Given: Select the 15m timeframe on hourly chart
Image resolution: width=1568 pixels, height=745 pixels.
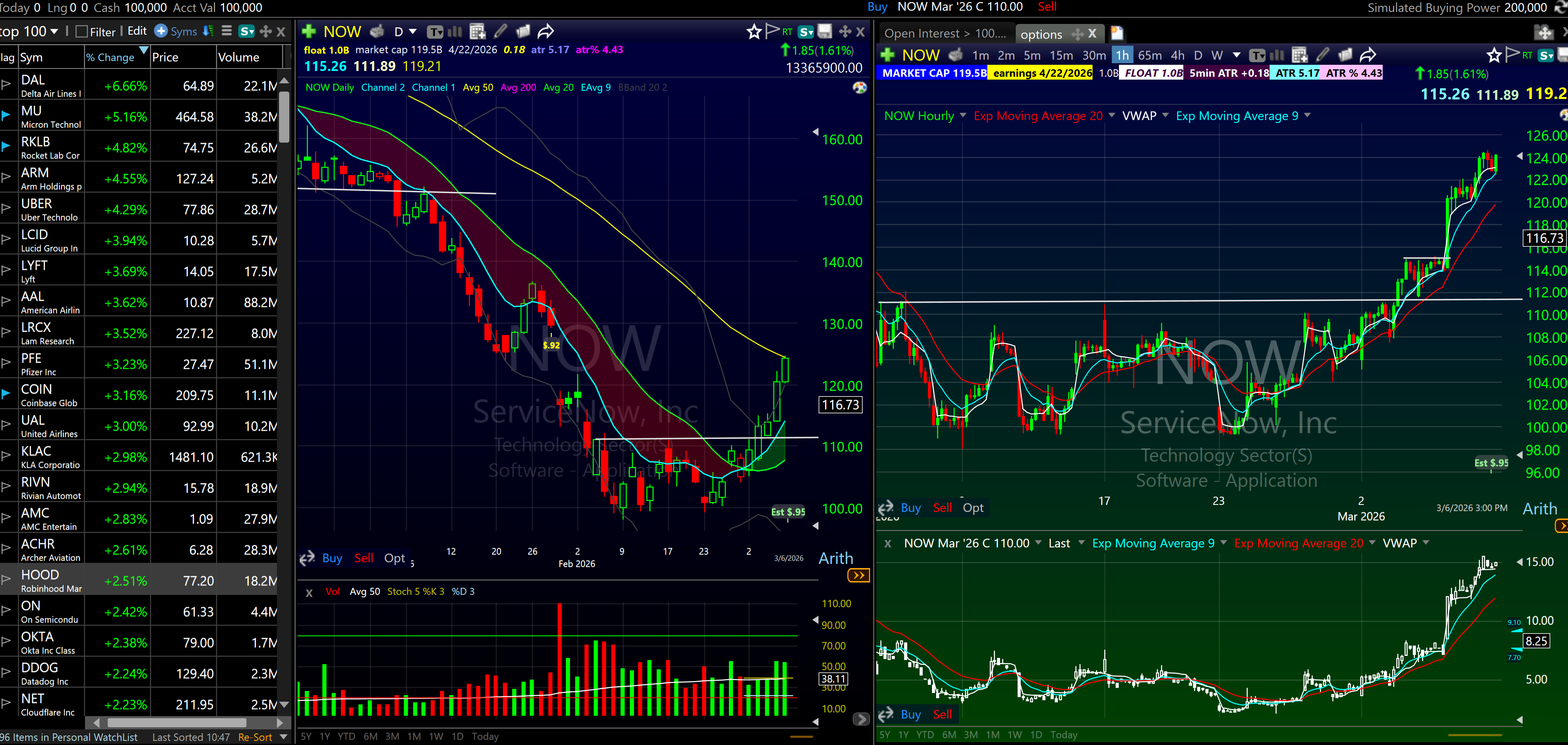Looking at the screenshot, I should pyautogui.click(x=1061, y=55).
